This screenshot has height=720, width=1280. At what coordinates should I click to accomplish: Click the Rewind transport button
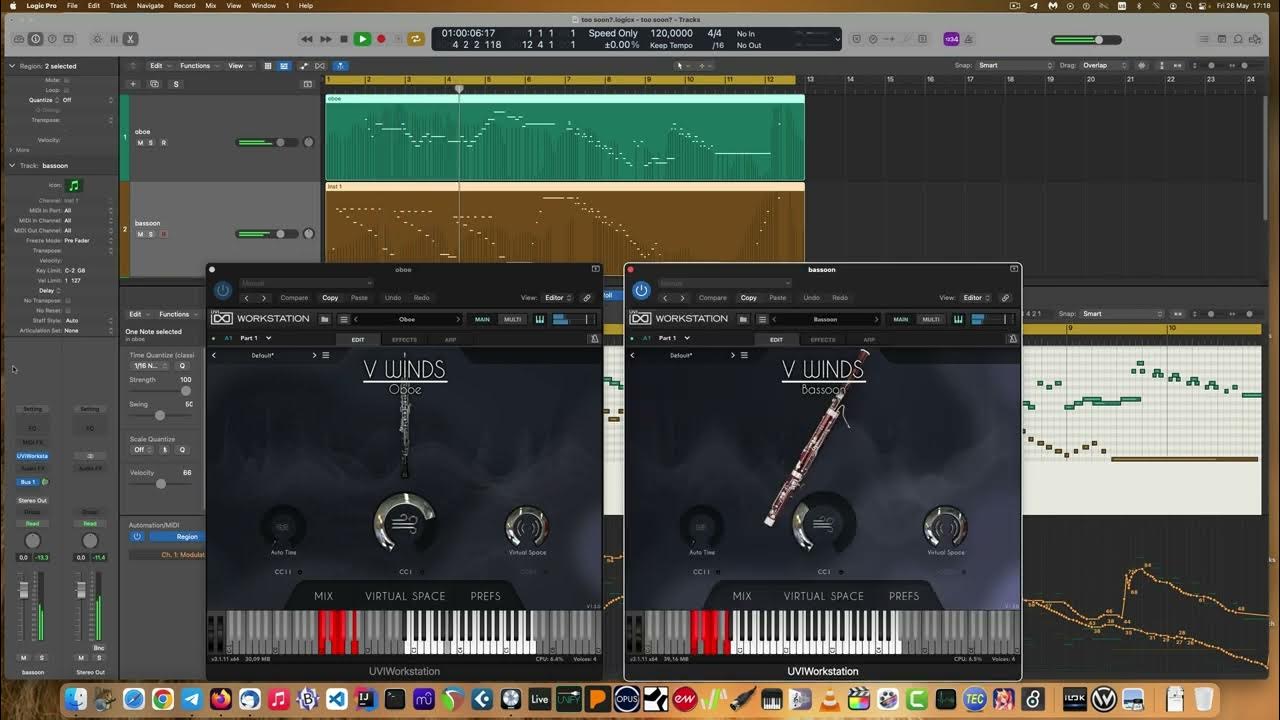(x=307, y=39)
